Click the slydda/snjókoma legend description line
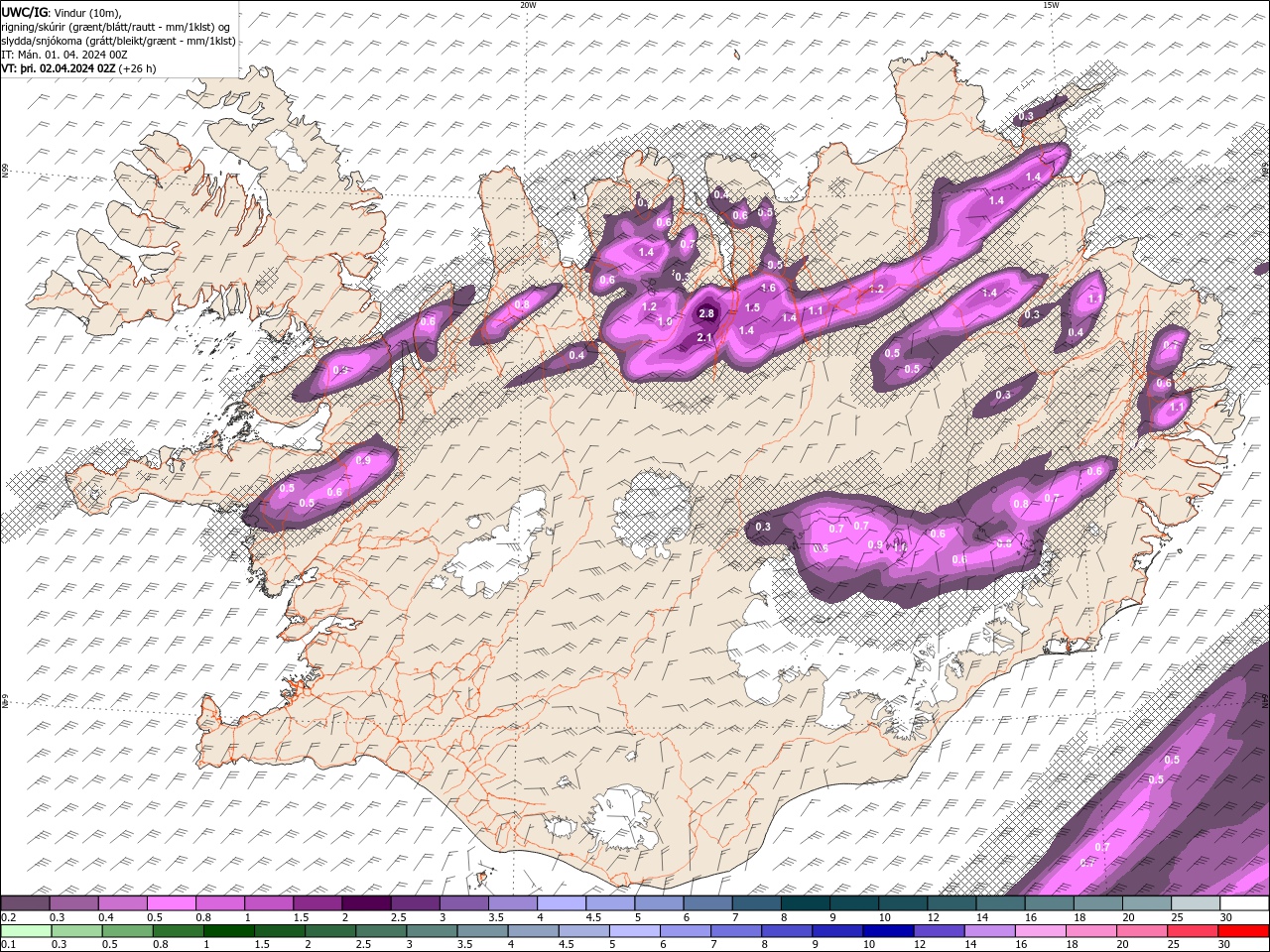The image size is (1270, 952). pyautogui.click(x=118, y=41)
